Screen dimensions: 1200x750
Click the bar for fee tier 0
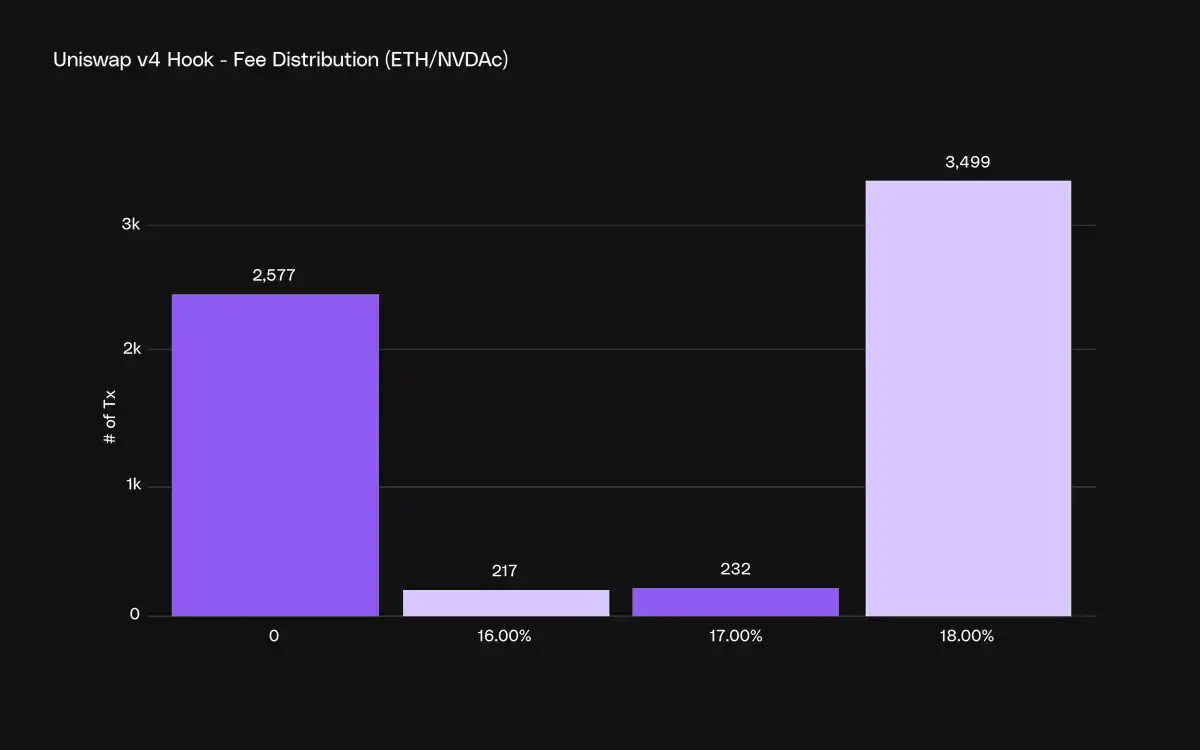[275, 455]
